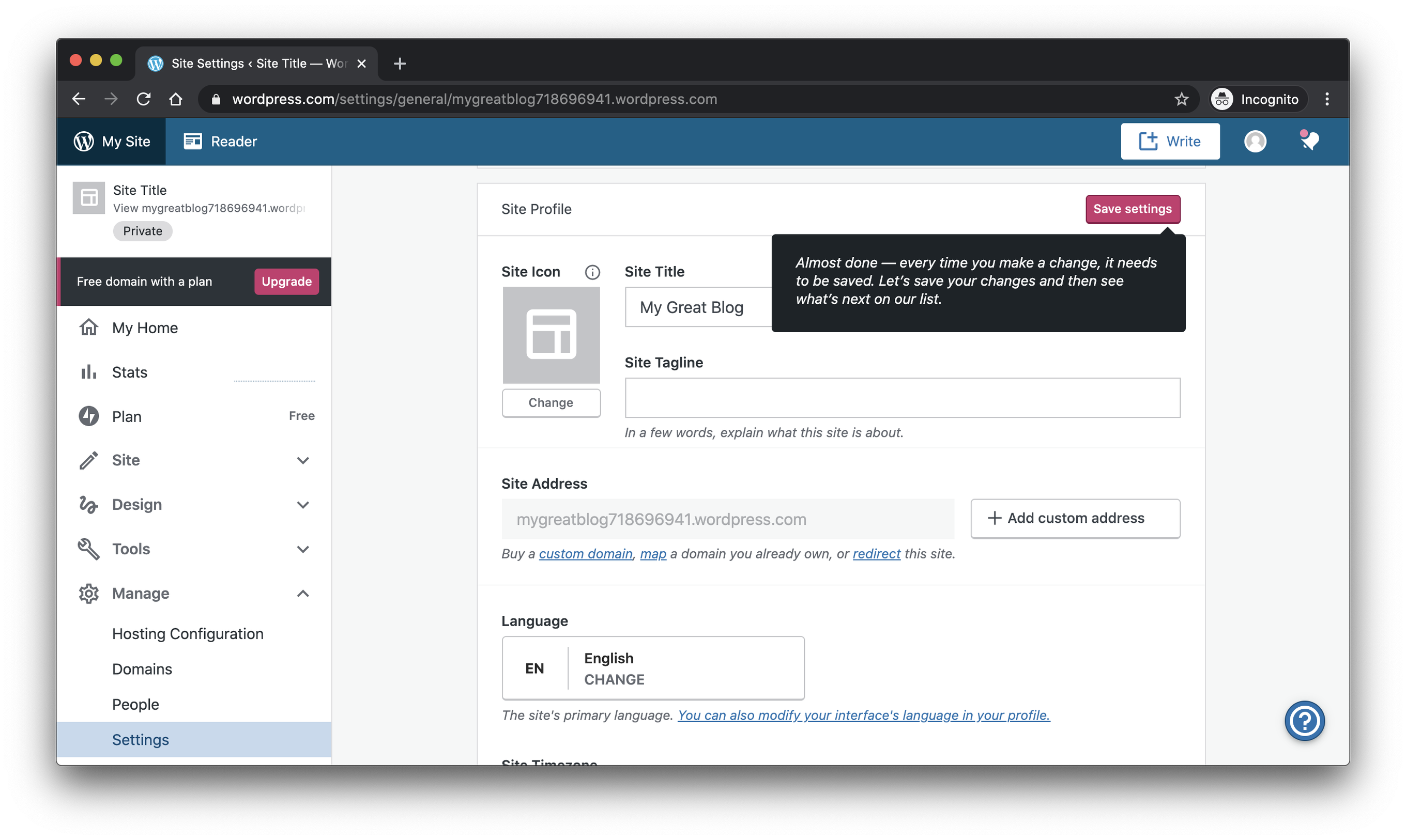Open link to modify interface language in profile
Image resolution: width=1406 pixels, height=840 pixels.
click(x=864, y=715)
